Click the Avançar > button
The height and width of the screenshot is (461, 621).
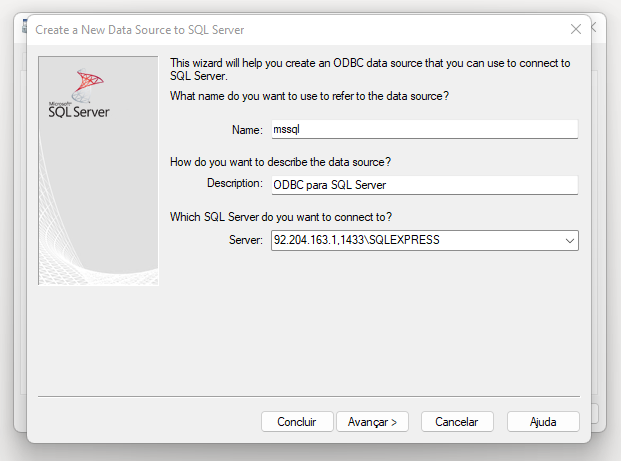click(372, 422)
